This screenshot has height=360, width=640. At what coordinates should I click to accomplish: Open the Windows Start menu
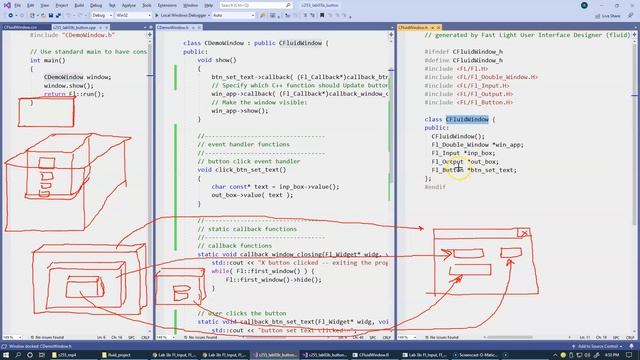pos(6,355)
